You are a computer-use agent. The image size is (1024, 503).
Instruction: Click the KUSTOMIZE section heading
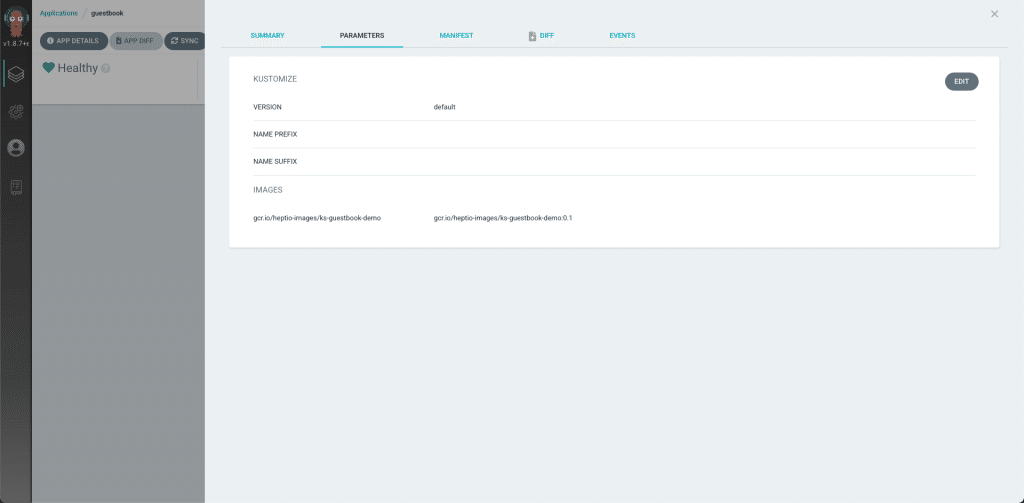[x=275, y=79]
